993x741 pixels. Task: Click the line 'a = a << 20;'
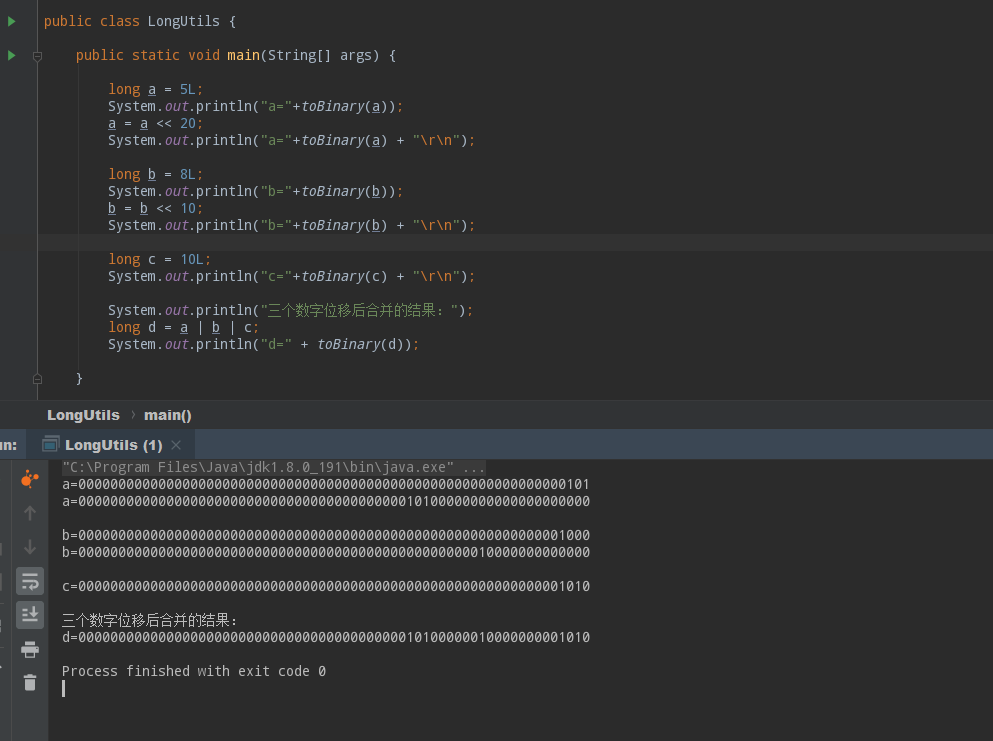coord(155,124)
